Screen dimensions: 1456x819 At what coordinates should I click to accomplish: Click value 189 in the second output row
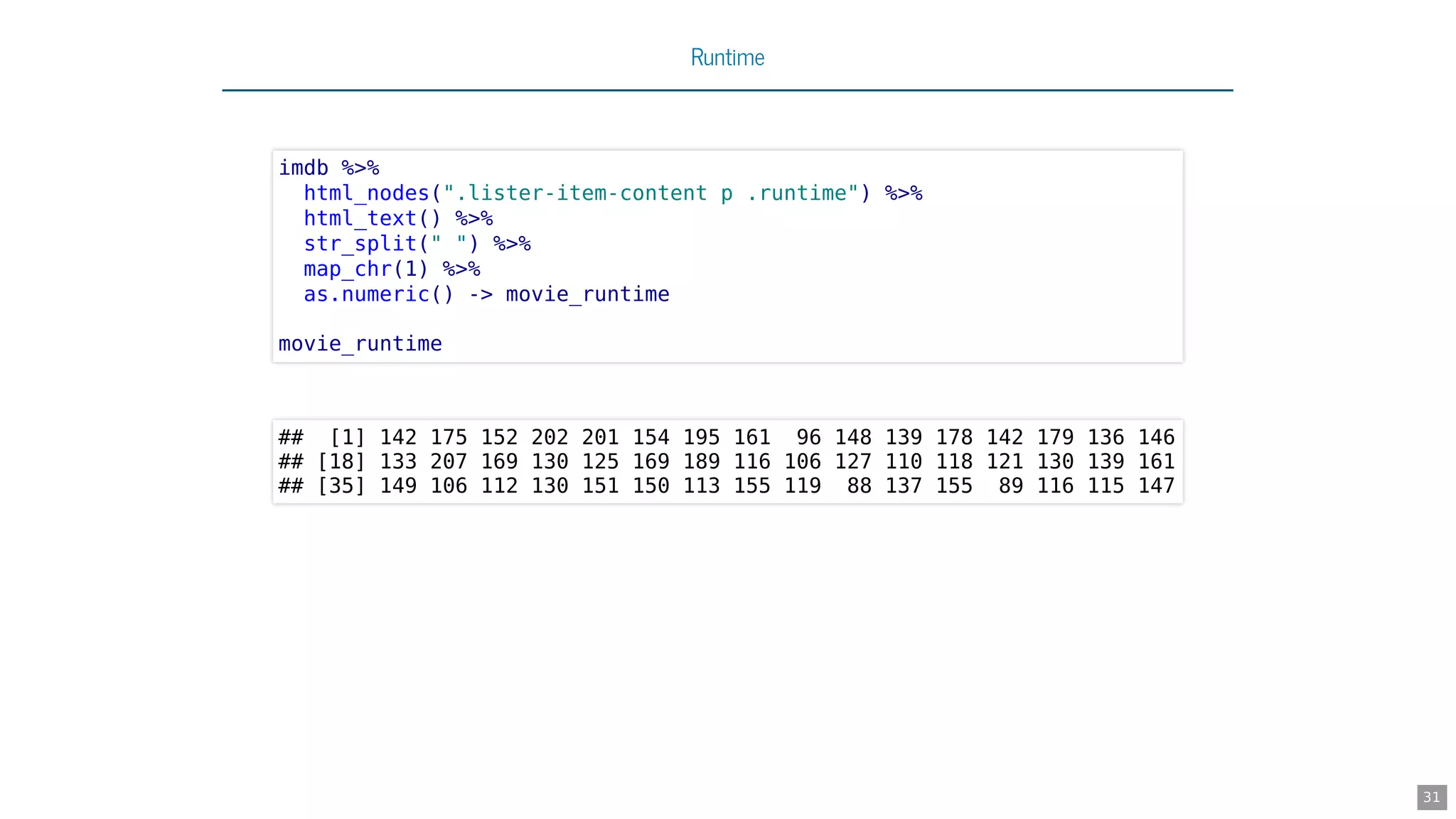click(x=701, y=461)
